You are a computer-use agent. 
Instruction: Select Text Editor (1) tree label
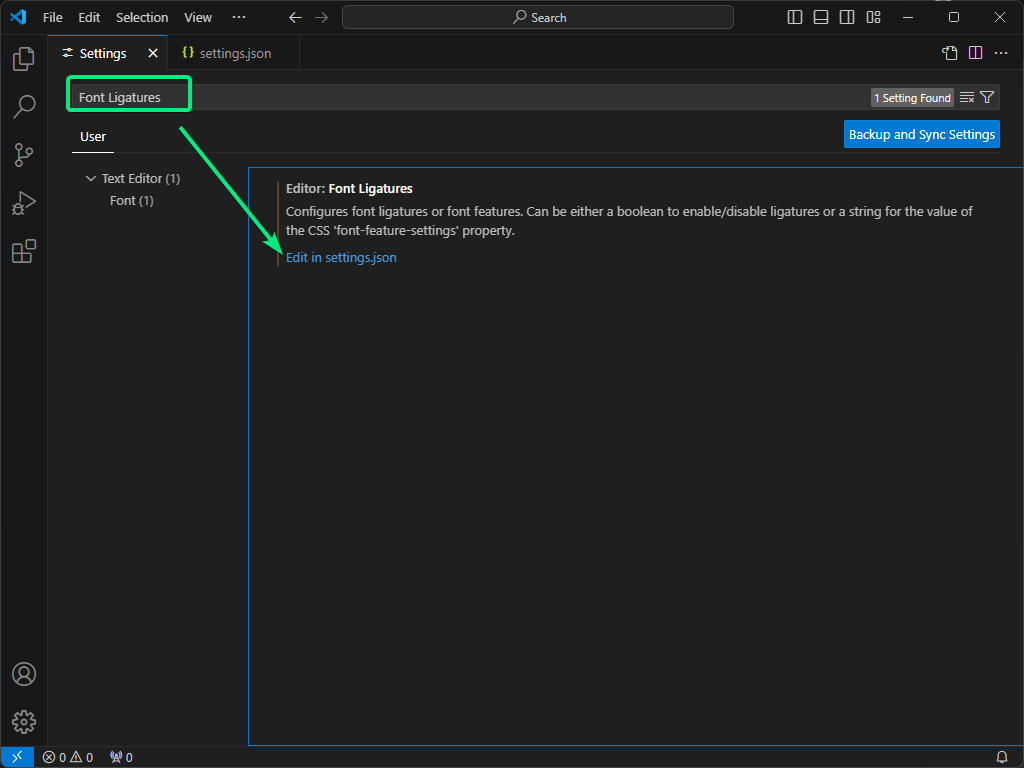coord(140,178)
